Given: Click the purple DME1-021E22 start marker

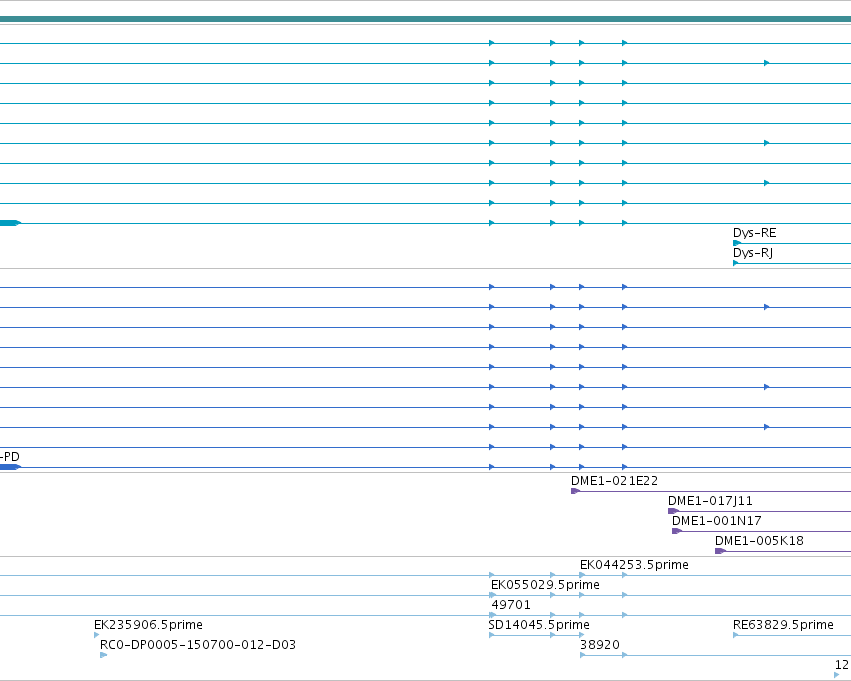Looking at the screenshot, I should 575,491.
